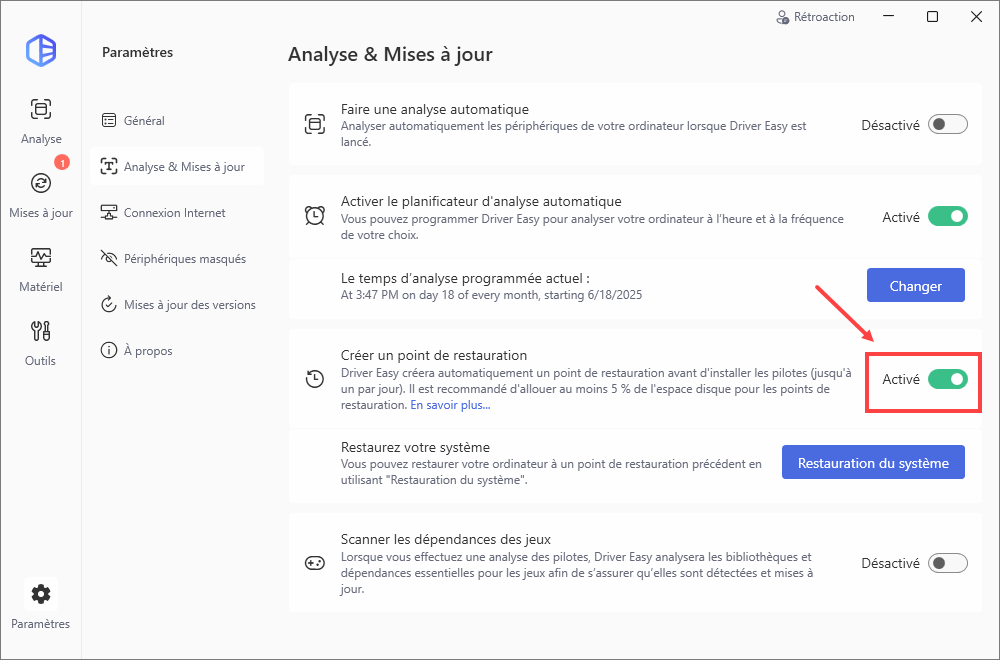Click the red update notification badge

click(x=62, y=163)
